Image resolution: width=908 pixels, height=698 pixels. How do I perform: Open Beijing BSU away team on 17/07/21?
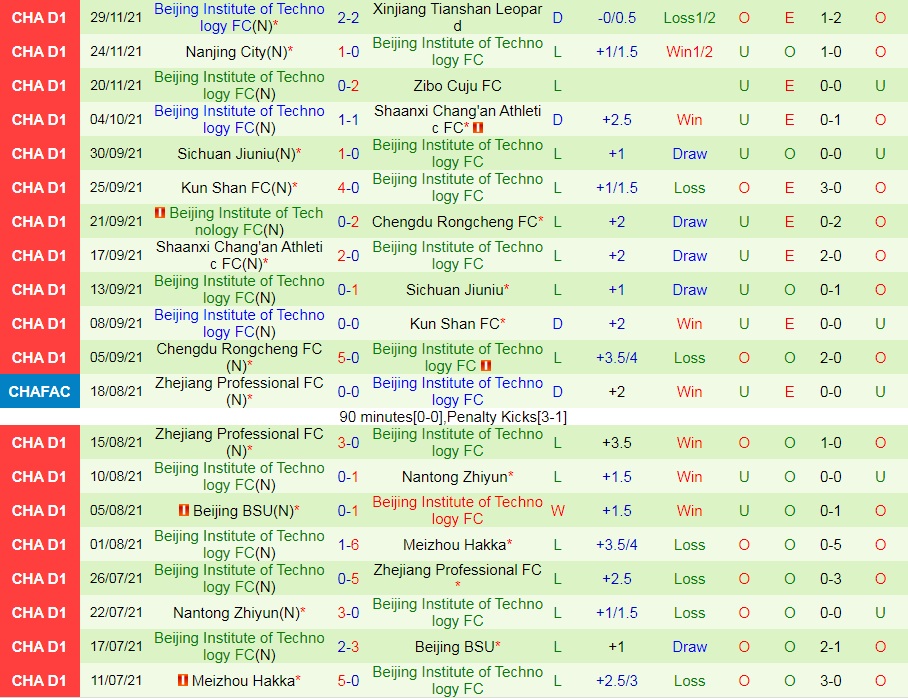pos(457,646)
